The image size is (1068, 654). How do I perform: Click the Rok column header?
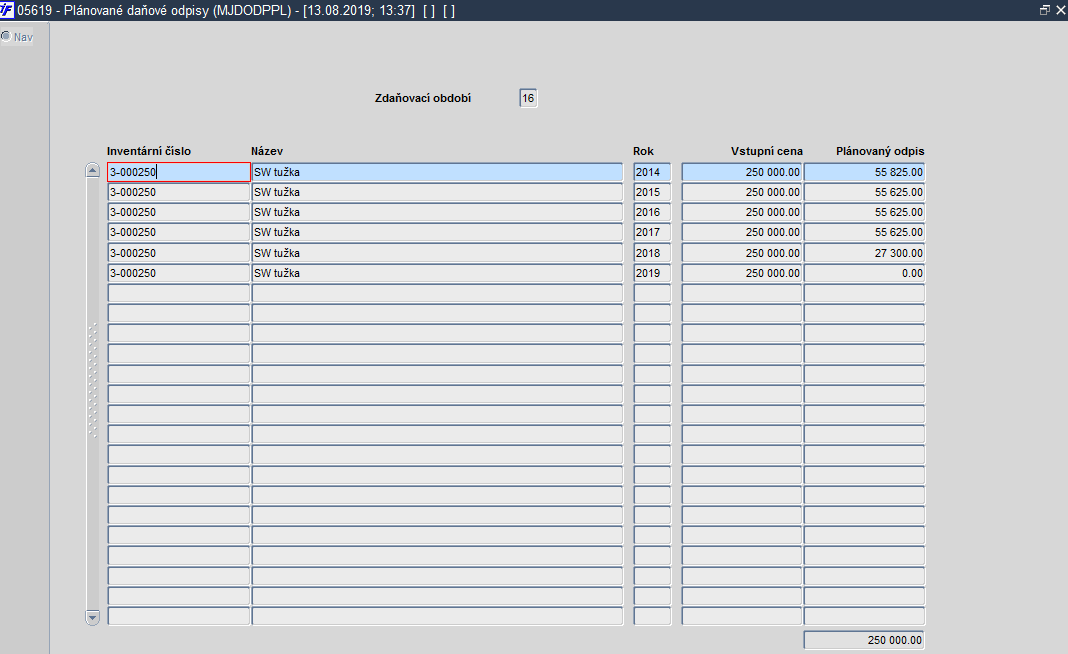pyautogui.click(x=643, y=151)
